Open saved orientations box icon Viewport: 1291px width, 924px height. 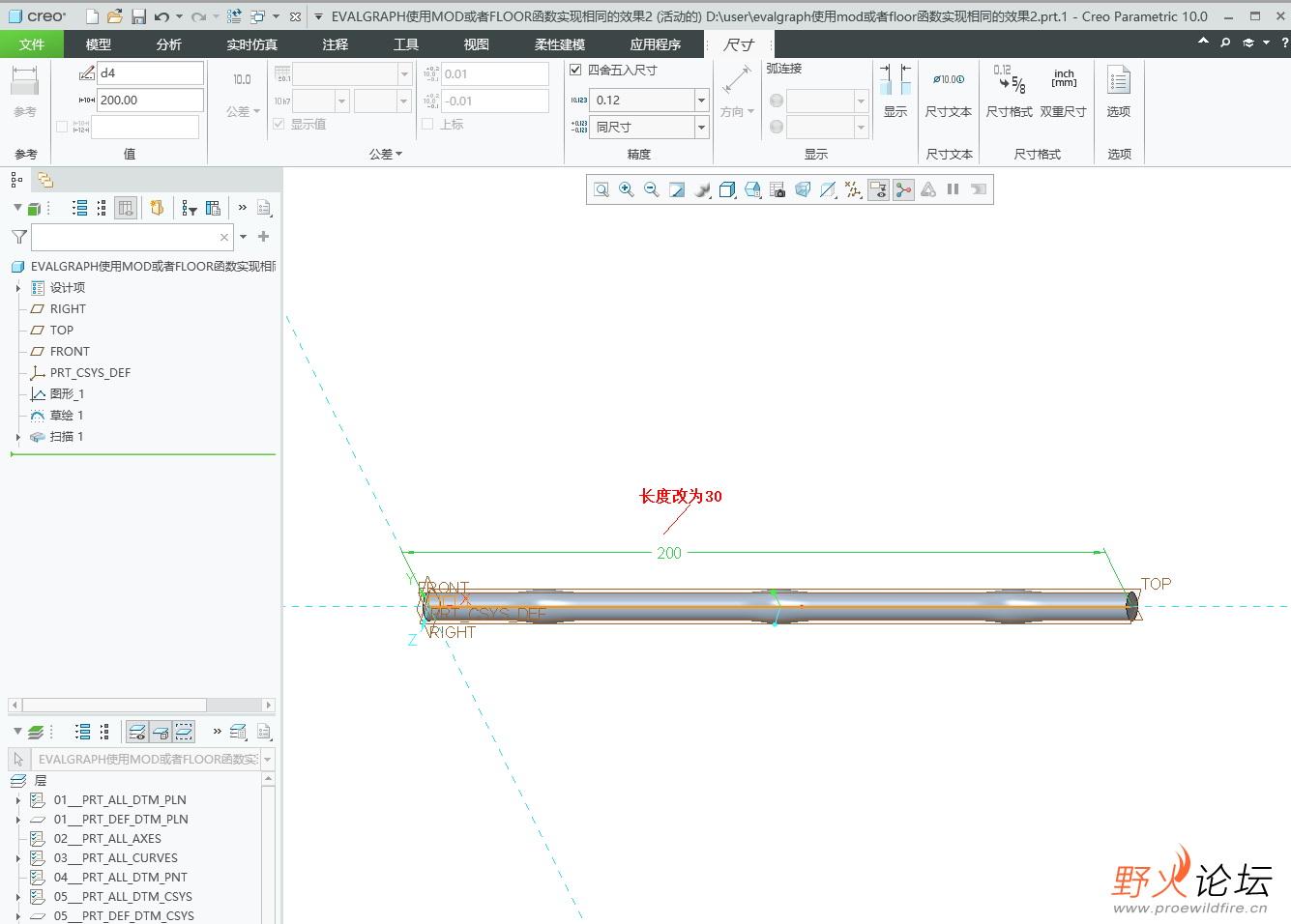(727, 189)
